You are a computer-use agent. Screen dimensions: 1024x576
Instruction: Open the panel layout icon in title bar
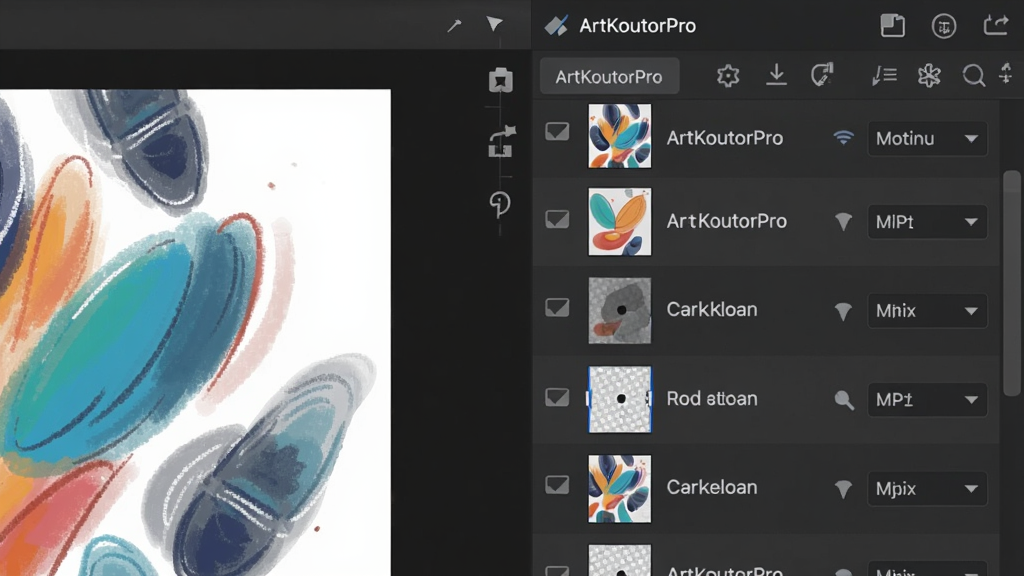coord(892,25)
